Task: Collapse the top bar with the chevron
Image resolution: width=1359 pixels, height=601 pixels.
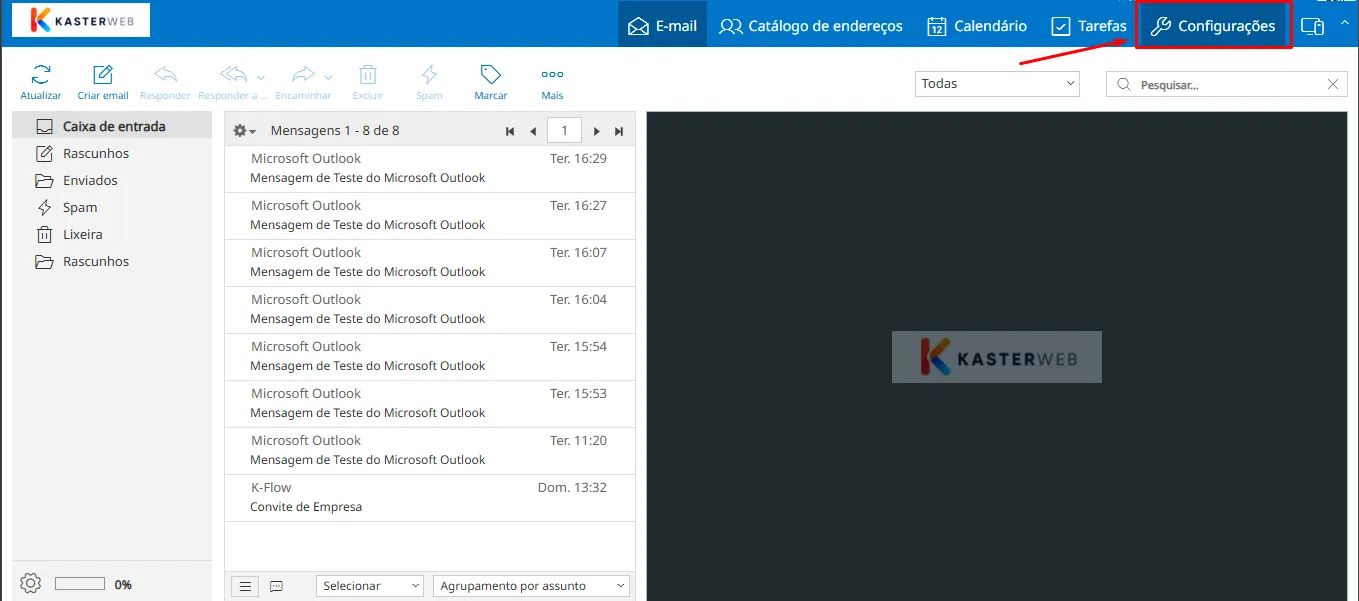Action: [x=1345, y=23]
